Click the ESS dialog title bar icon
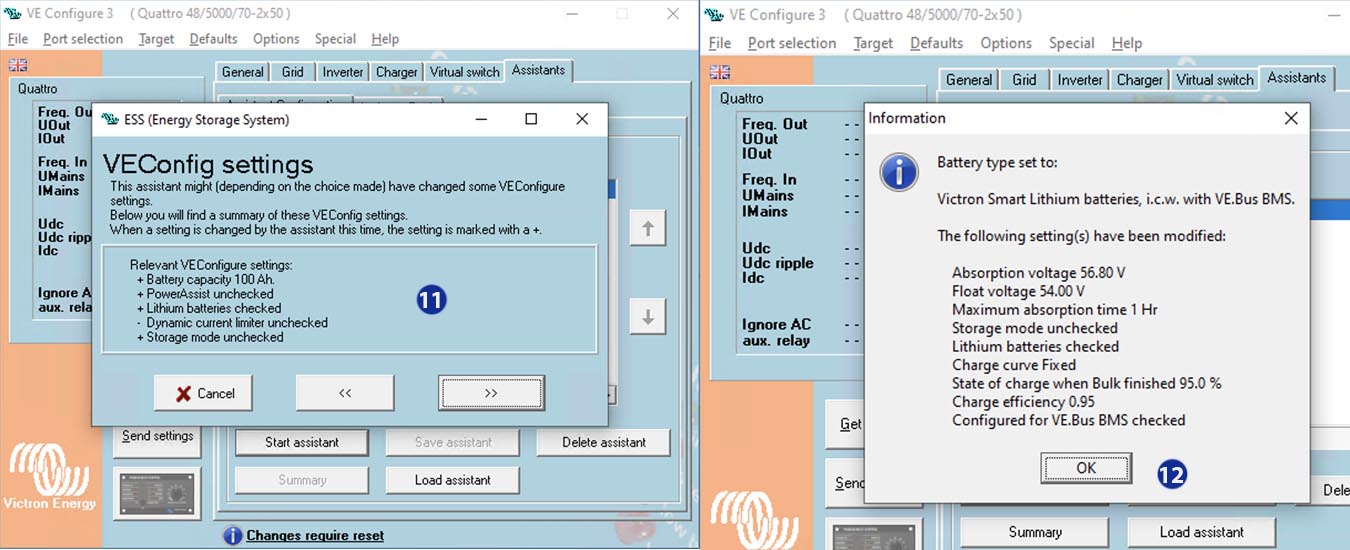 [x=110, y=119]
